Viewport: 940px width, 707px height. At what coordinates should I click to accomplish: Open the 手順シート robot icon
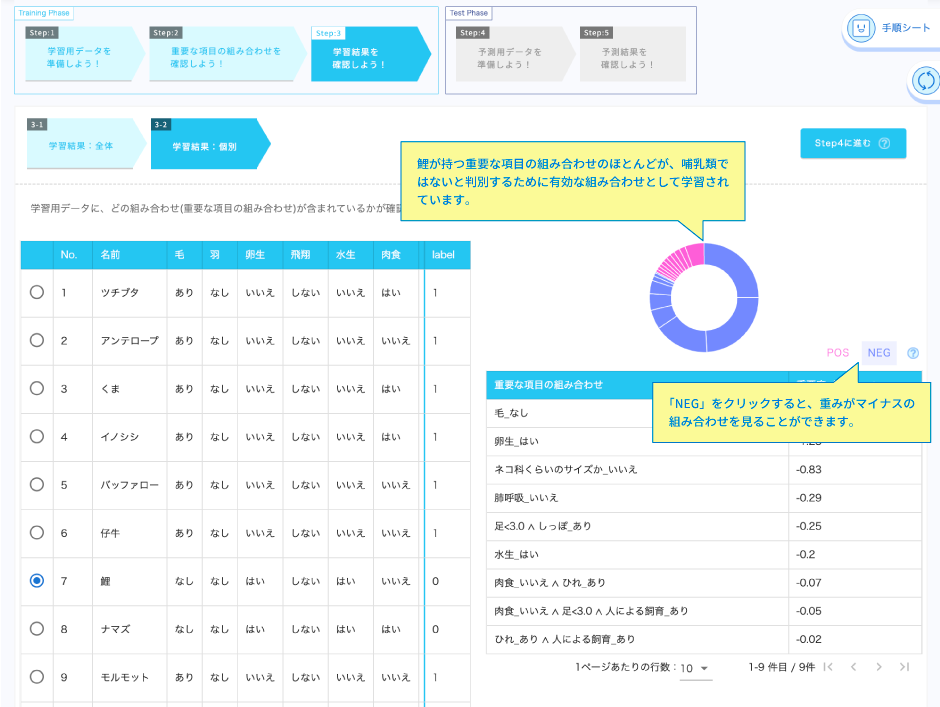pos(861,28)
